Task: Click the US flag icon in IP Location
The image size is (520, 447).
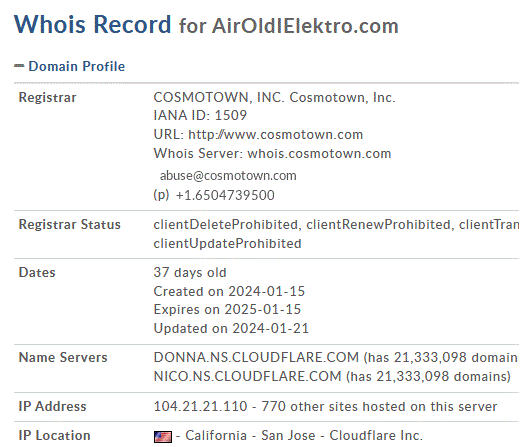Action: coord(163,436)
